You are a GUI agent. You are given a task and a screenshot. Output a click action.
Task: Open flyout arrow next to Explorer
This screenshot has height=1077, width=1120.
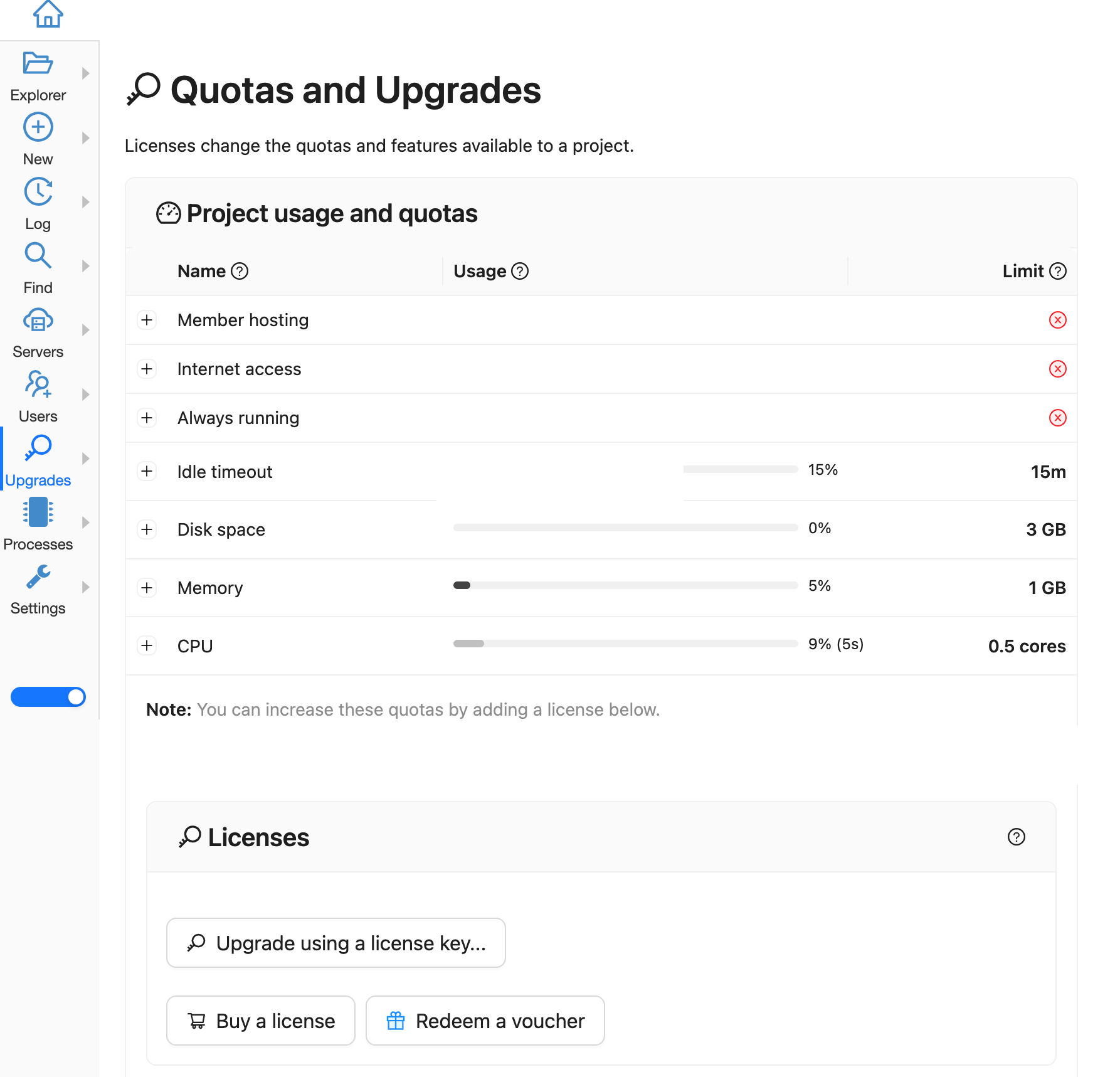point(86,73)
